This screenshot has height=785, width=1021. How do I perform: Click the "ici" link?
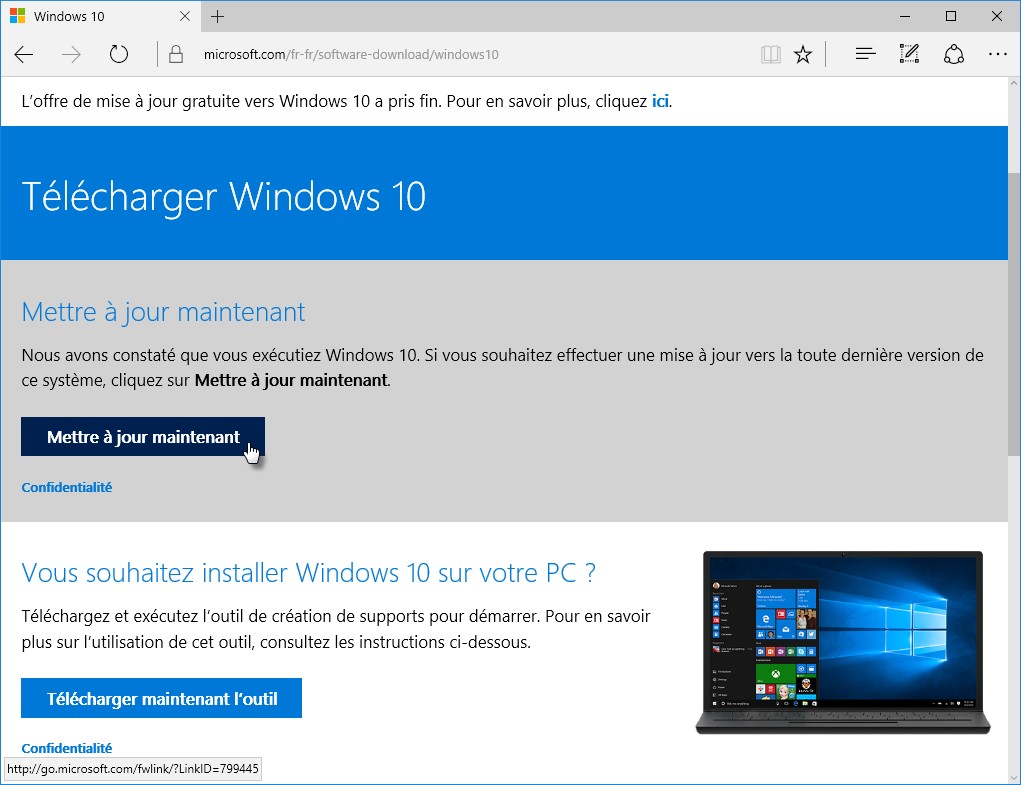tap(660, 102)
